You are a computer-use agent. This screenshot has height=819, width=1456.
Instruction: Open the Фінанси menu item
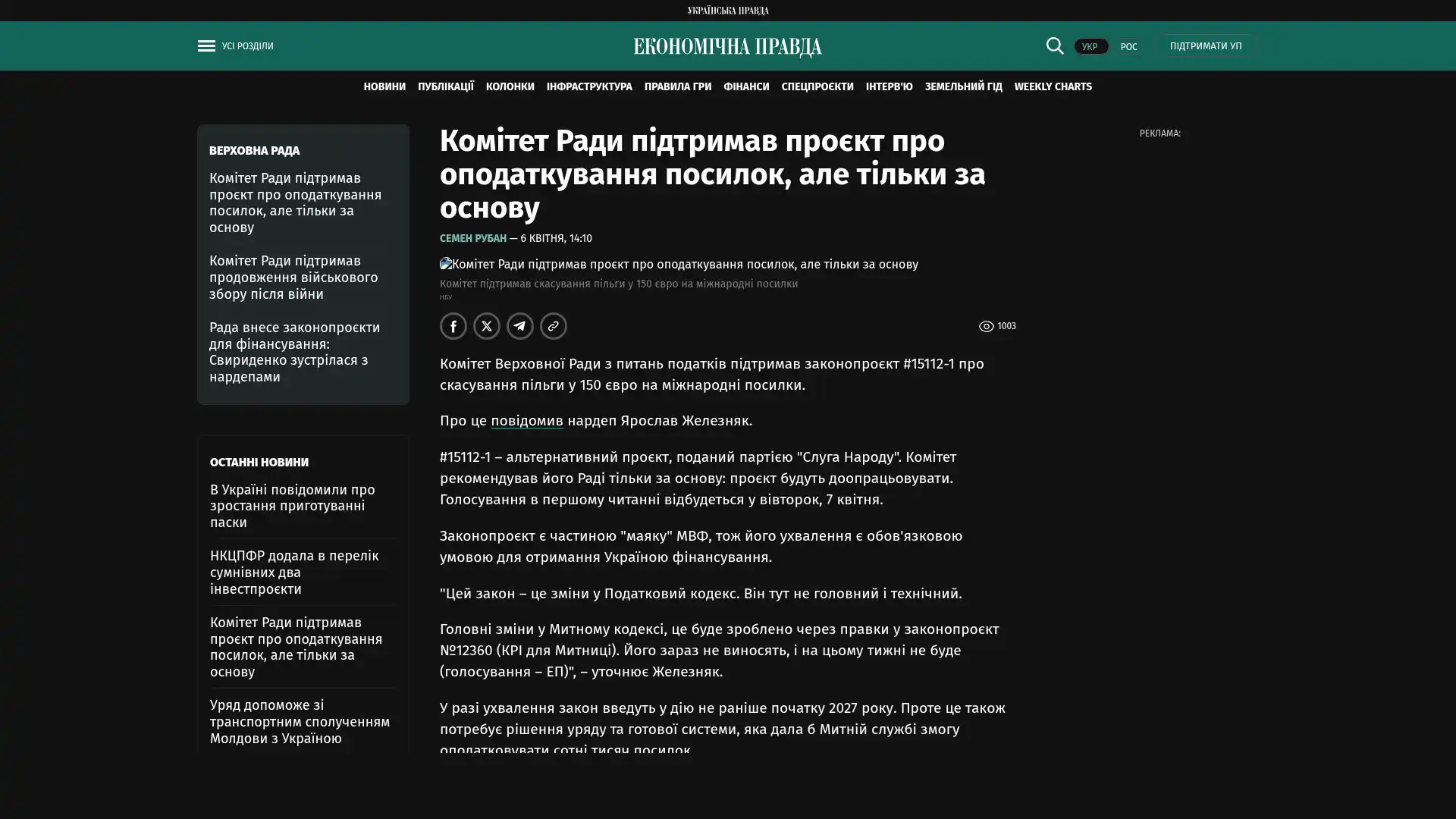[x=745, y=86]
